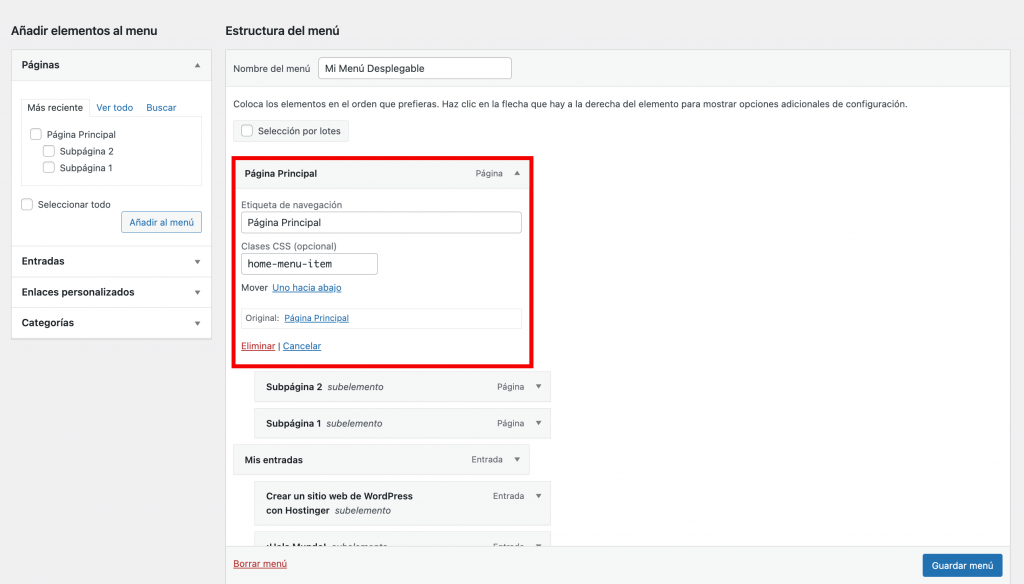Collapse the Páginas panel arrow
Screen dimensions: 1024x584
[197, 65]
